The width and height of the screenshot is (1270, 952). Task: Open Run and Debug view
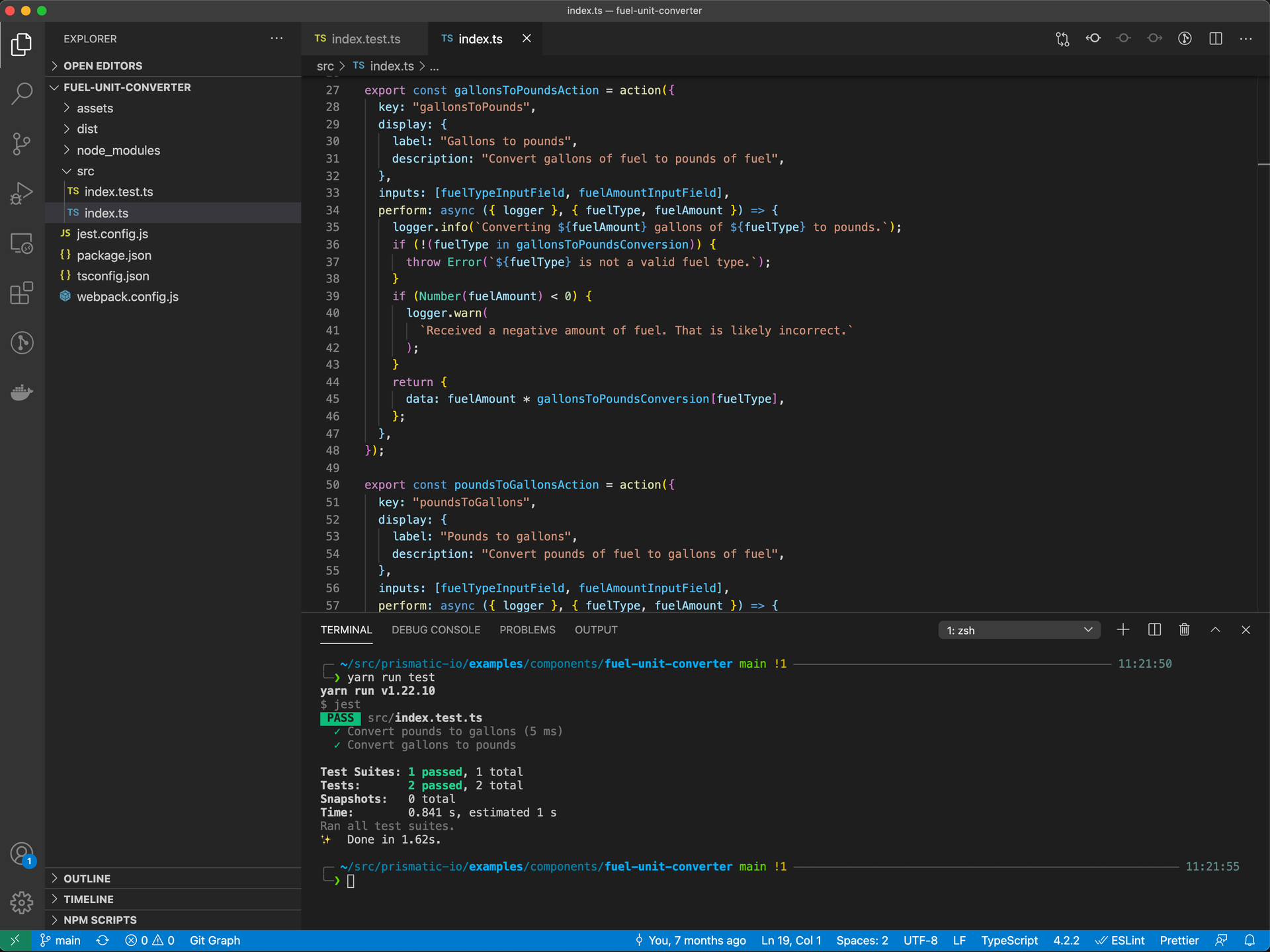(x=22, y=193)
